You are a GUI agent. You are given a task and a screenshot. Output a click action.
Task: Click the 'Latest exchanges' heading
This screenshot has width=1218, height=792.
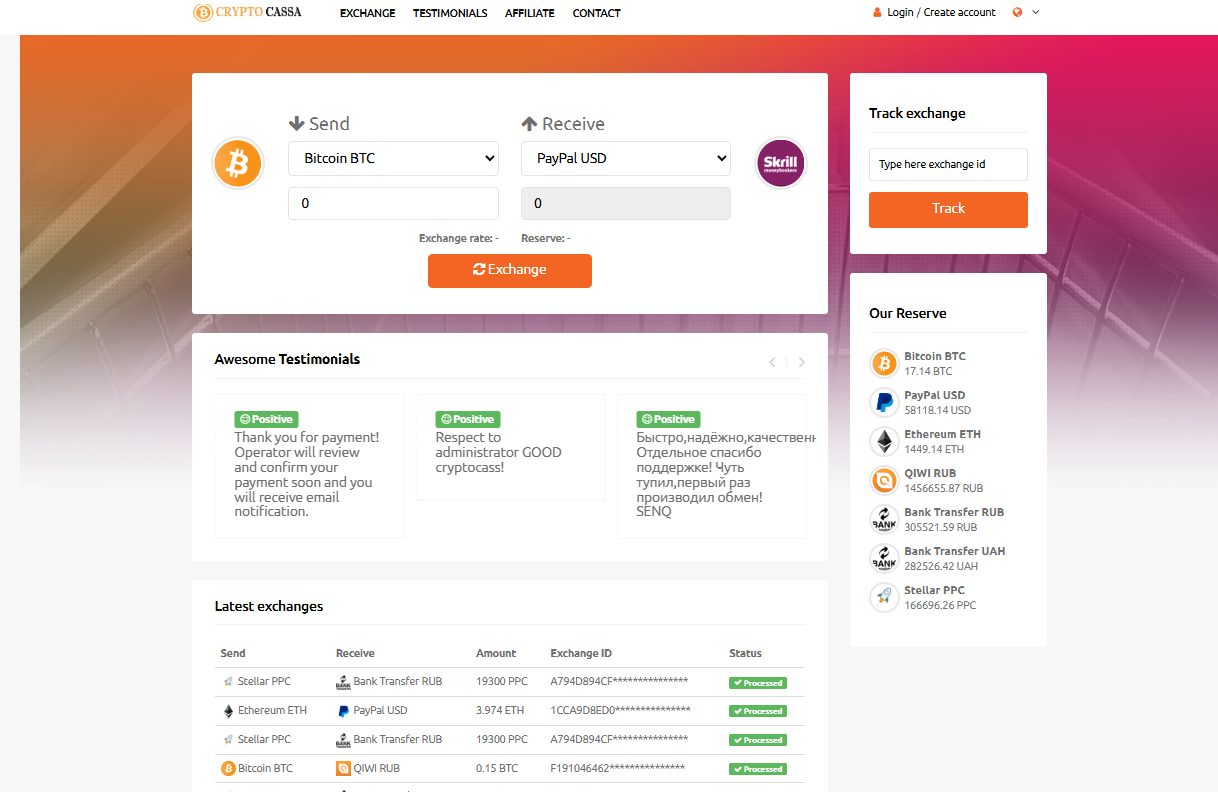pyautogui.click(x=269, y=606)
